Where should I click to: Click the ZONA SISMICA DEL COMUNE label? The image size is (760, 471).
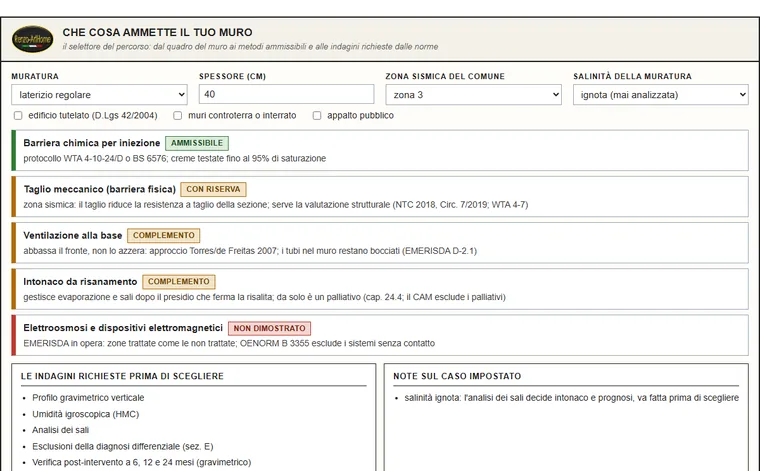coord(445,77)
